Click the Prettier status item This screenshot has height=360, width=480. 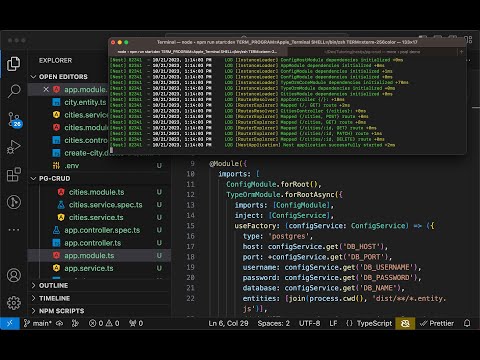coord(437,323)
